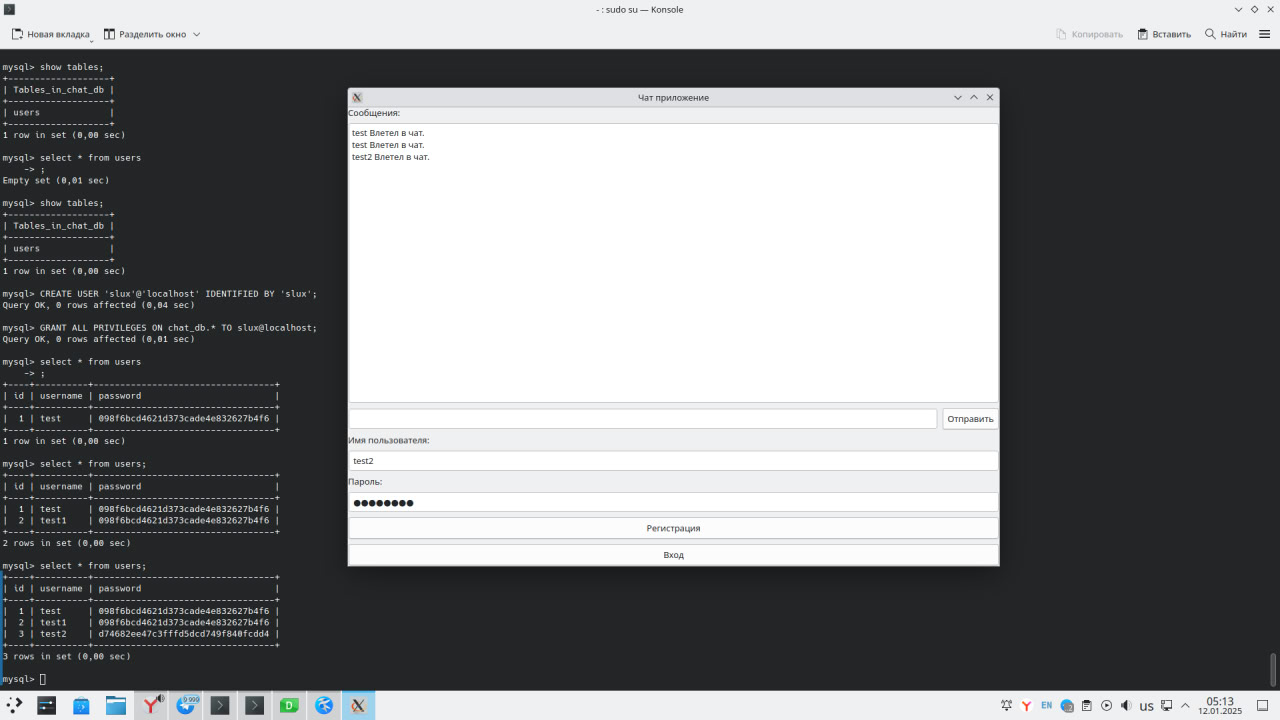This screenshot has height=720, width=1280.
Task: Open the Discover software store icon
Action: point(82,706)
